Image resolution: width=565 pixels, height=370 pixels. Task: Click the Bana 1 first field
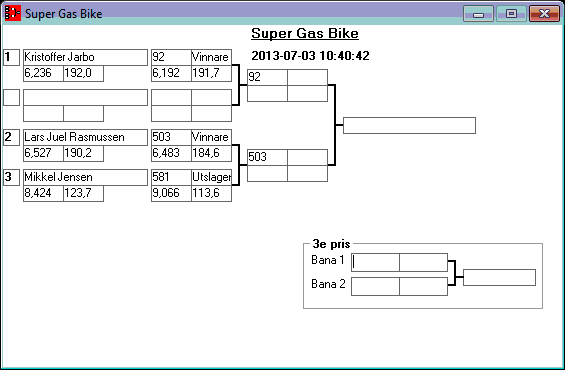(x=375, y=262)
